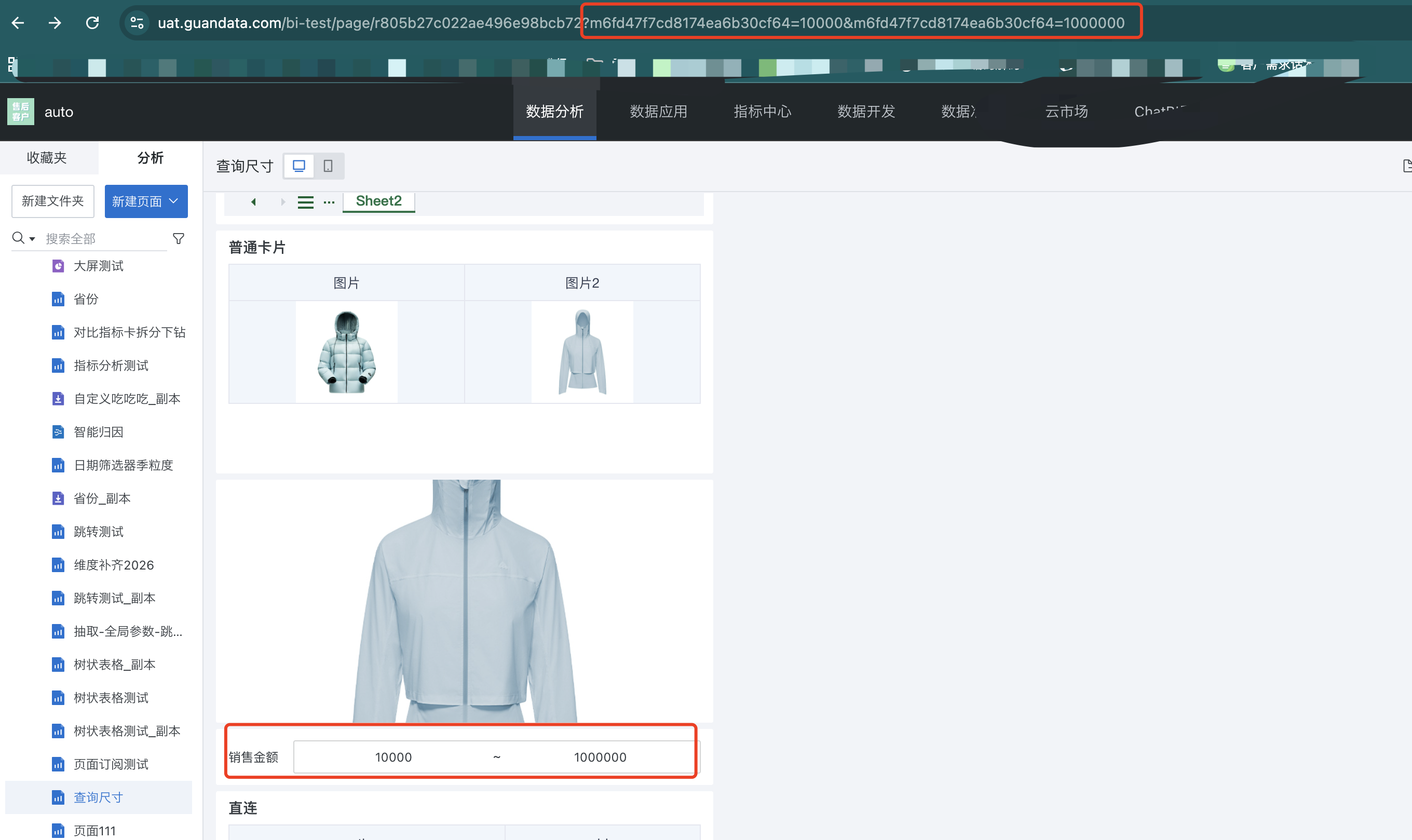This screenshot has height=840, width=1412.
Task: Click the green auto workspace logo
Action: click(21, 112)
